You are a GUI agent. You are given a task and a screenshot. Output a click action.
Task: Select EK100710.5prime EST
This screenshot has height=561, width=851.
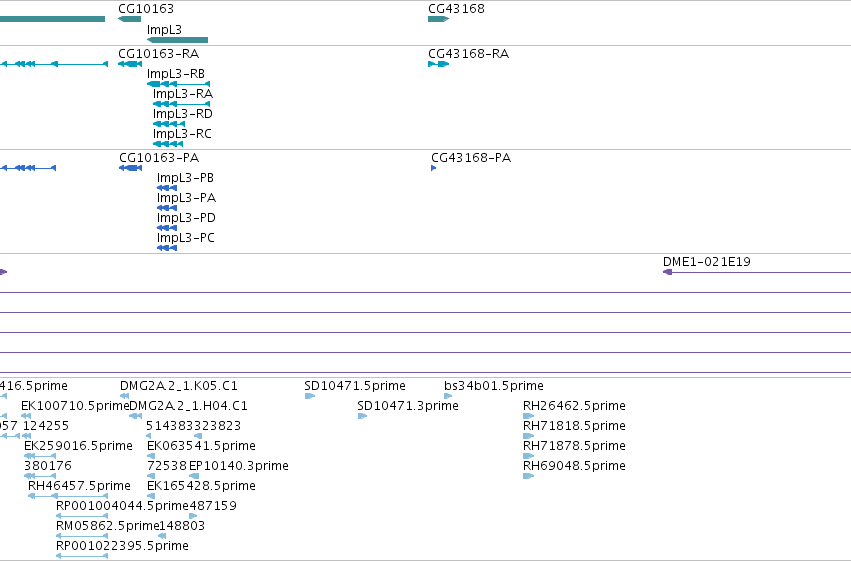75,406
